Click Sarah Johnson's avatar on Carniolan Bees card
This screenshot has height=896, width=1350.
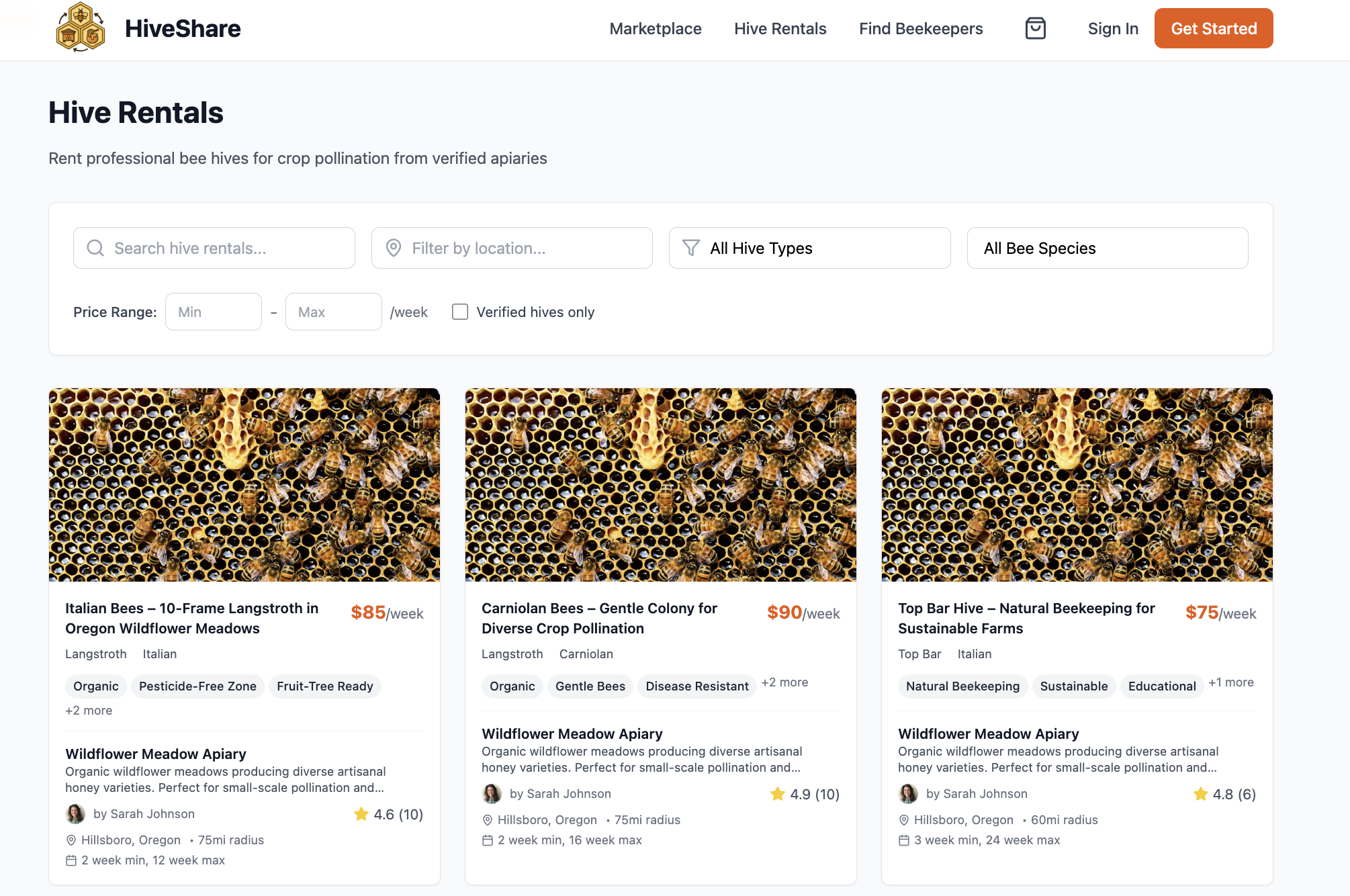[492, 794]
